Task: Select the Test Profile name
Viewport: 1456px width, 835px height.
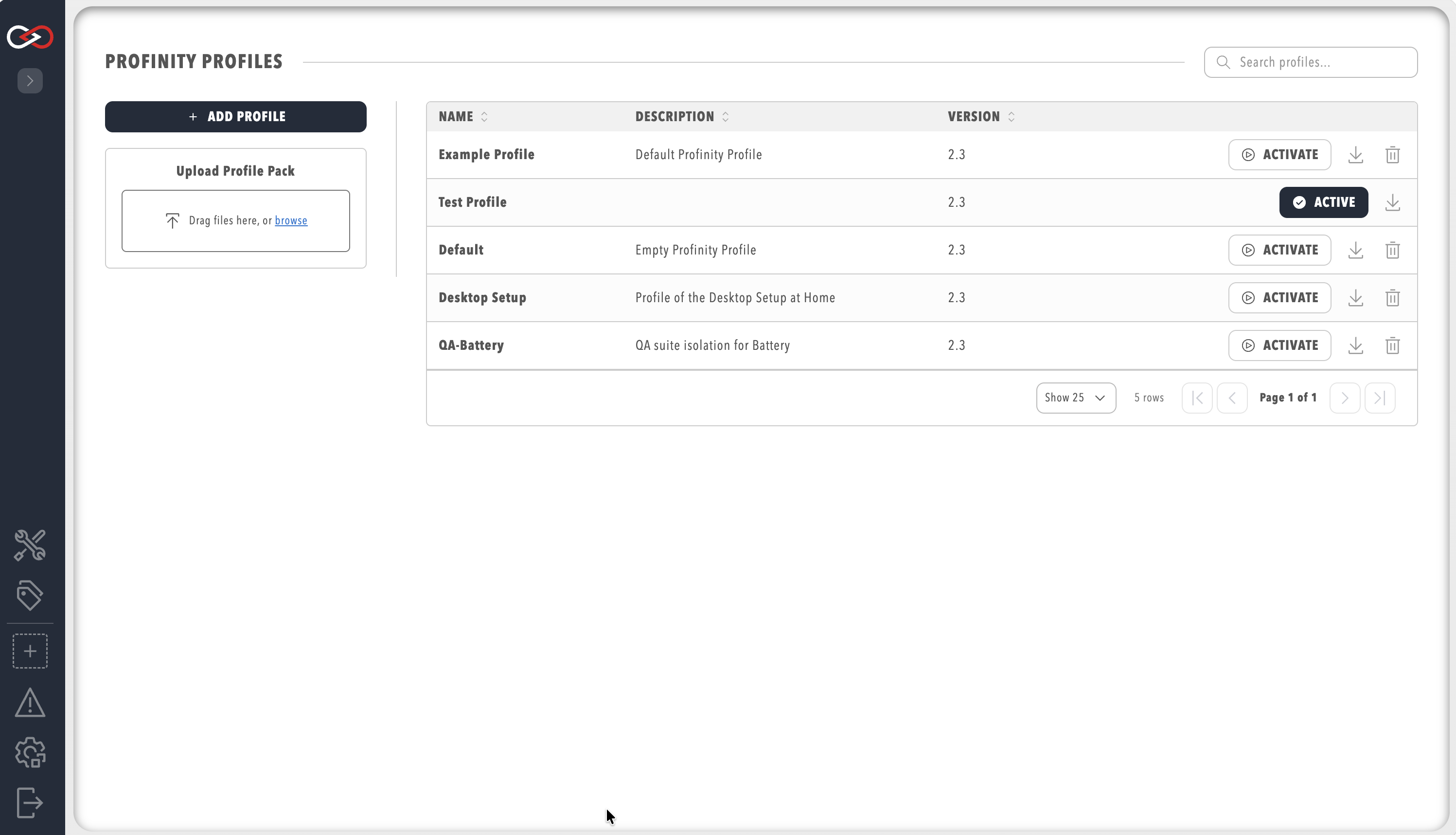Action: pos(472,202)
